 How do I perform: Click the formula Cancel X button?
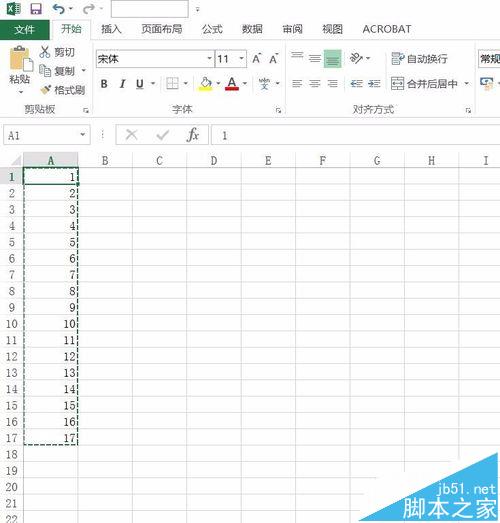(131, 135)
